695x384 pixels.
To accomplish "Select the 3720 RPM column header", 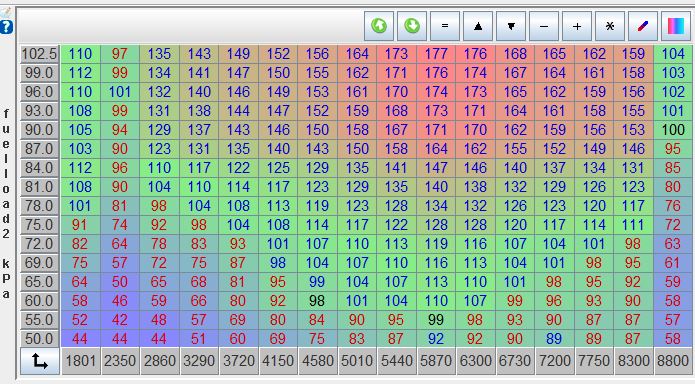I will coord(238,361).
